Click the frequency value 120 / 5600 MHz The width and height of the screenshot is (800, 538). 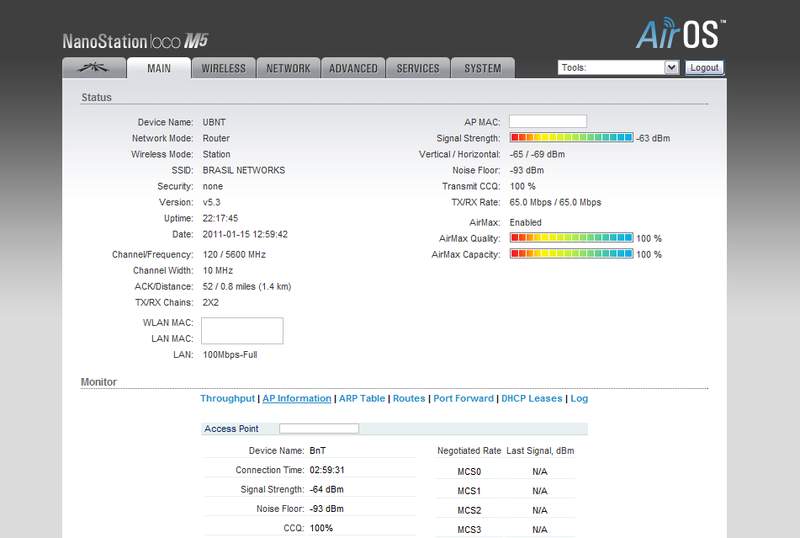coord(234,254)
